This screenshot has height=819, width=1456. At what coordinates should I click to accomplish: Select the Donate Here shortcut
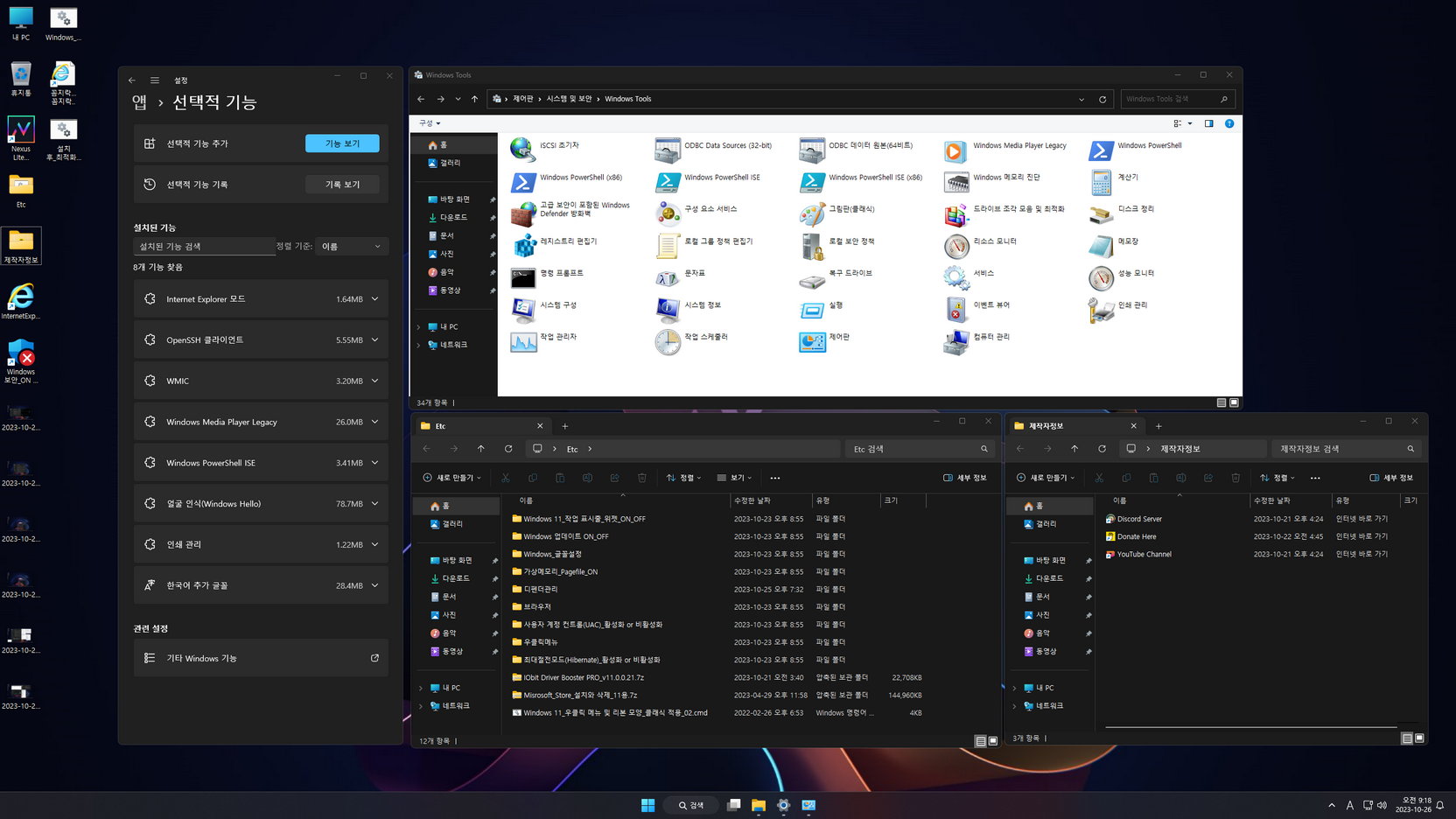coord(1137,536)
